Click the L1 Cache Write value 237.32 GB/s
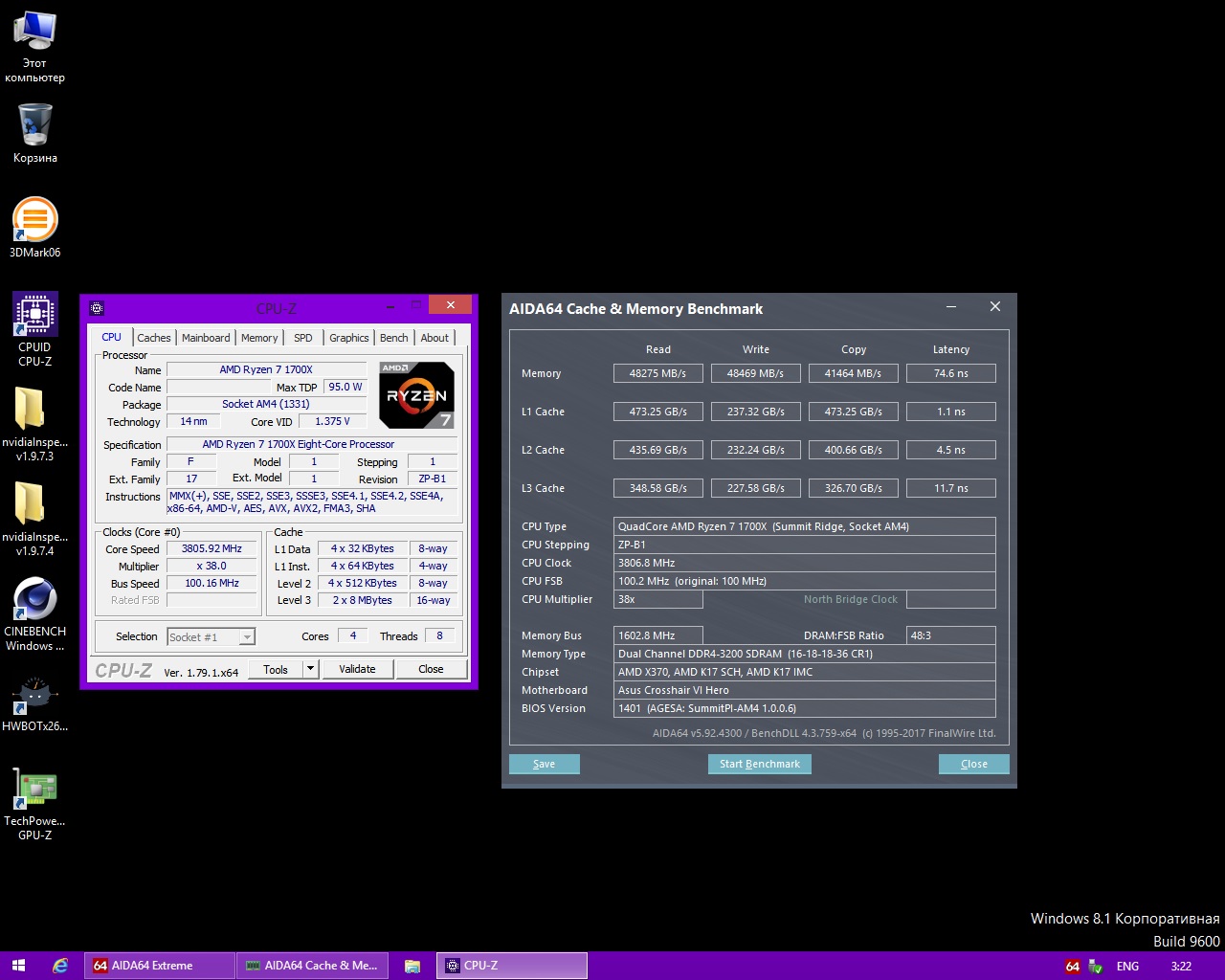The height and width of the screenshot is (980, 1225). pyautogui.click(x=756, y=412)
